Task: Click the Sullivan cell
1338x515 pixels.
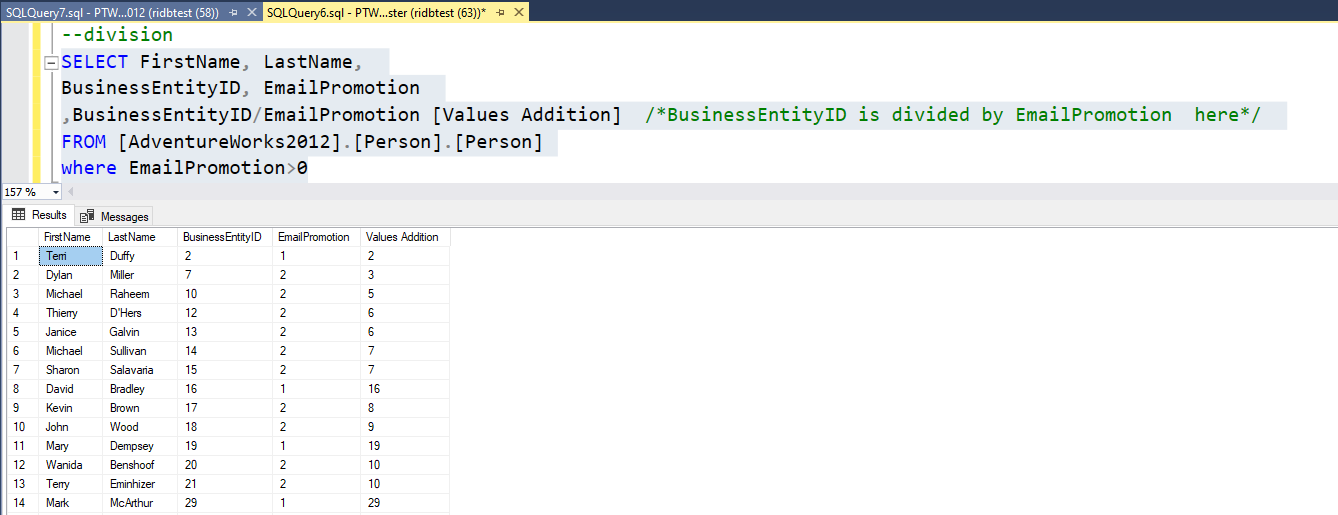Action: tap(140, 351)
